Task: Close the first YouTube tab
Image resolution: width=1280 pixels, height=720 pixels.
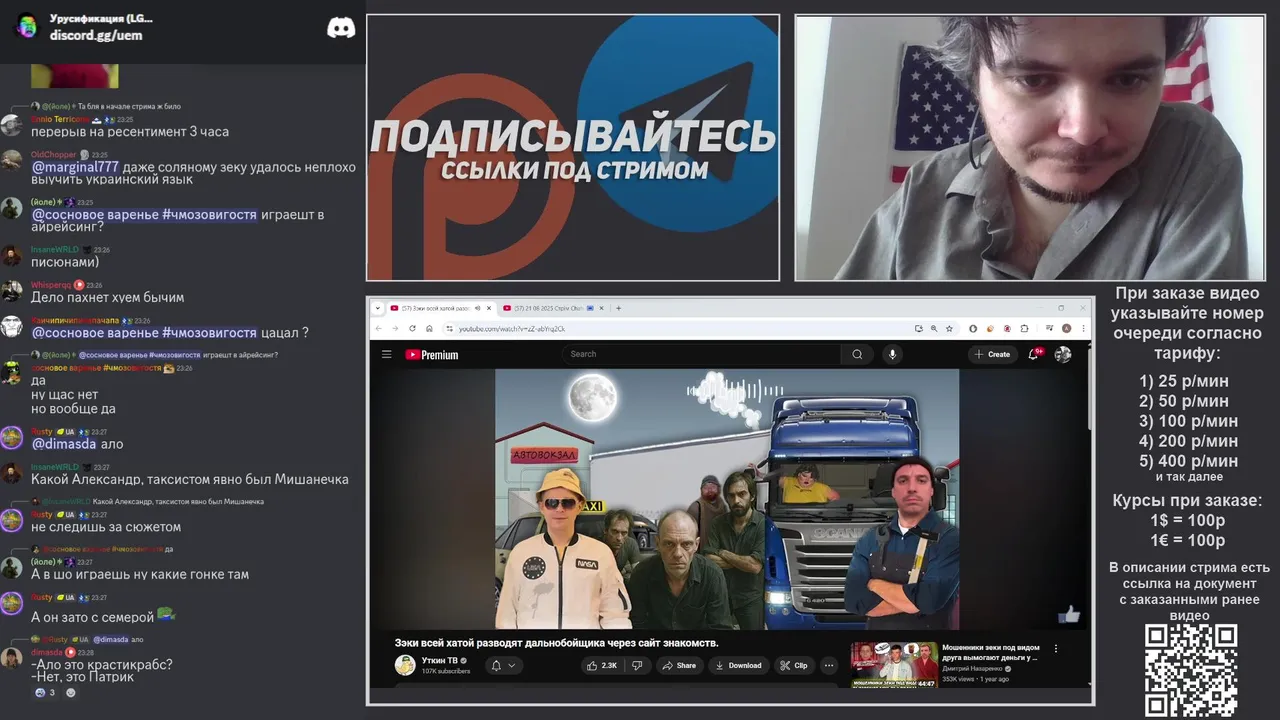Action: coord(489,308)
